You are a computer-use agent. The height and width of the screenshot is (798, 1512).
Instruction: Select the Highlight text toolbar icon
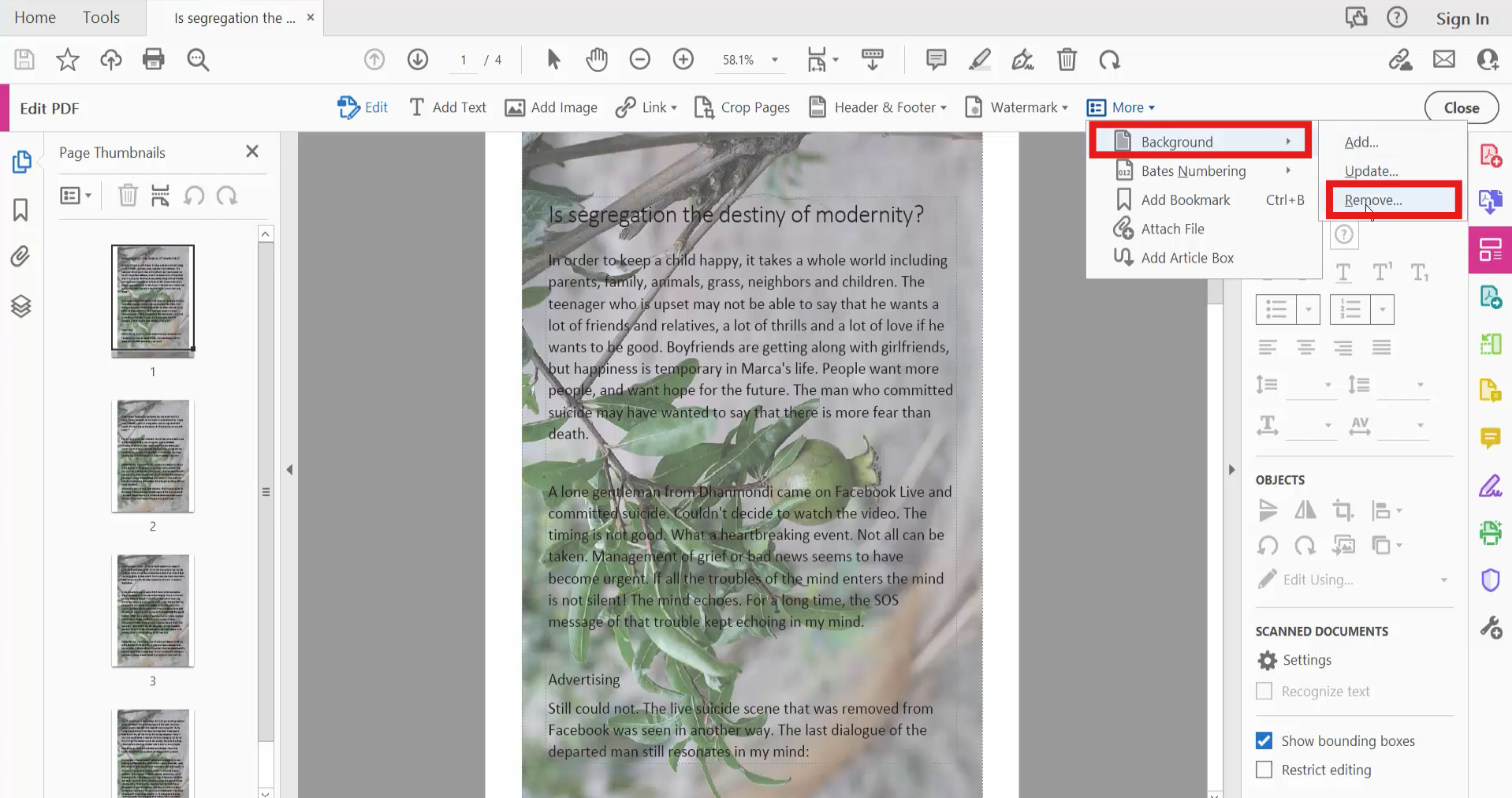pyautogui.click(x=979, y=59)
